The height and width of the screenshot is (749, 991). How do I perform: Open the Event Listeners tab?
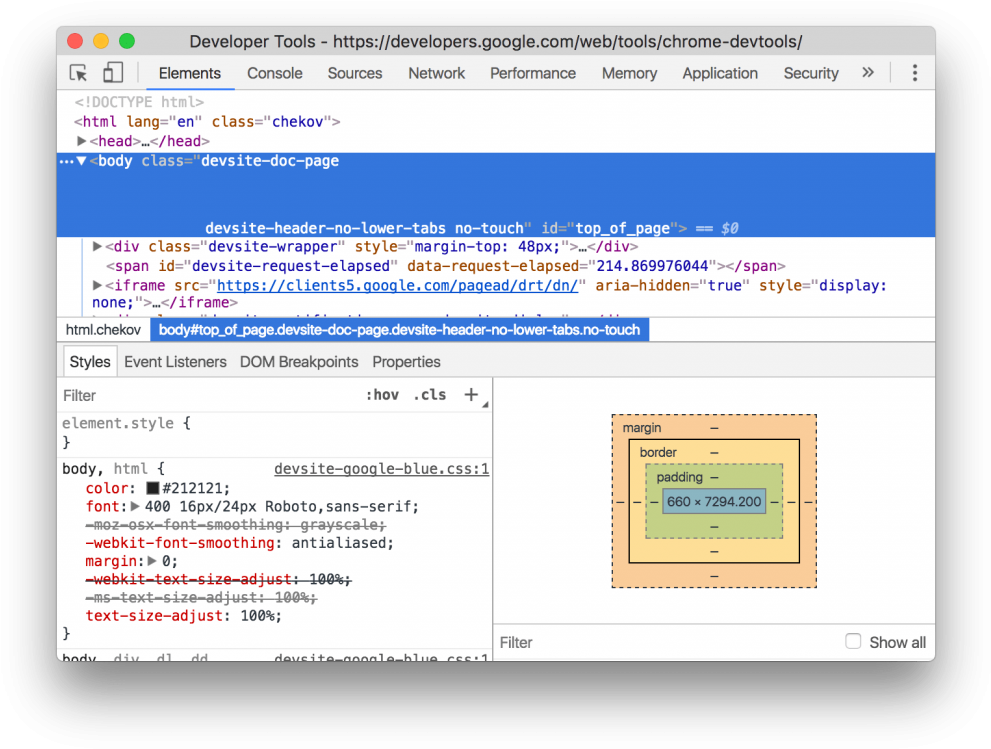coord(175,361)
